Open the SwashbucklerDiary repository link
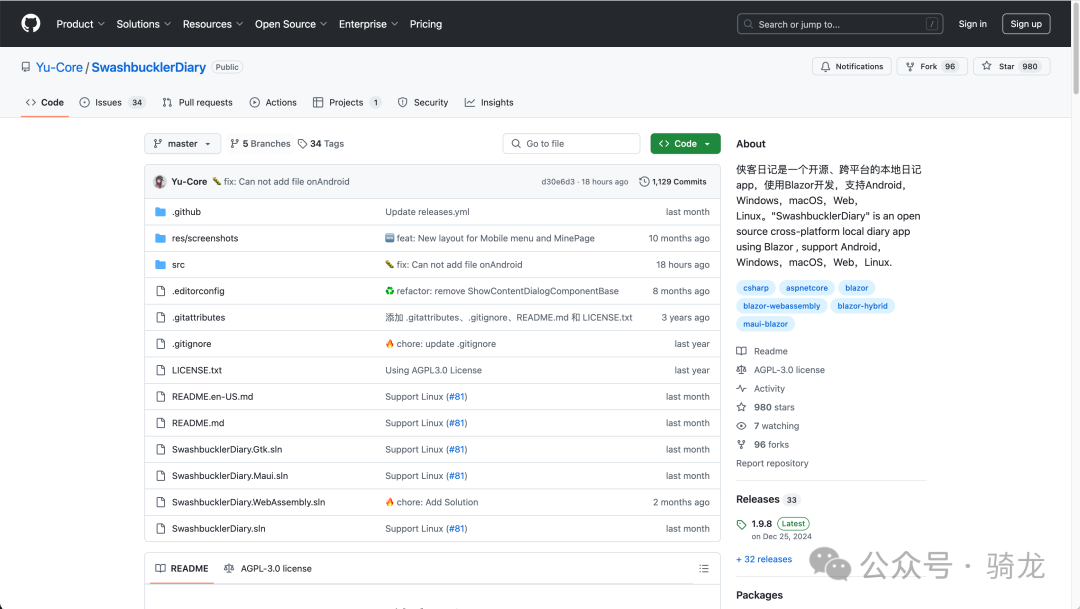Screen dimensions: 1080x609 (x=149, y=67)
